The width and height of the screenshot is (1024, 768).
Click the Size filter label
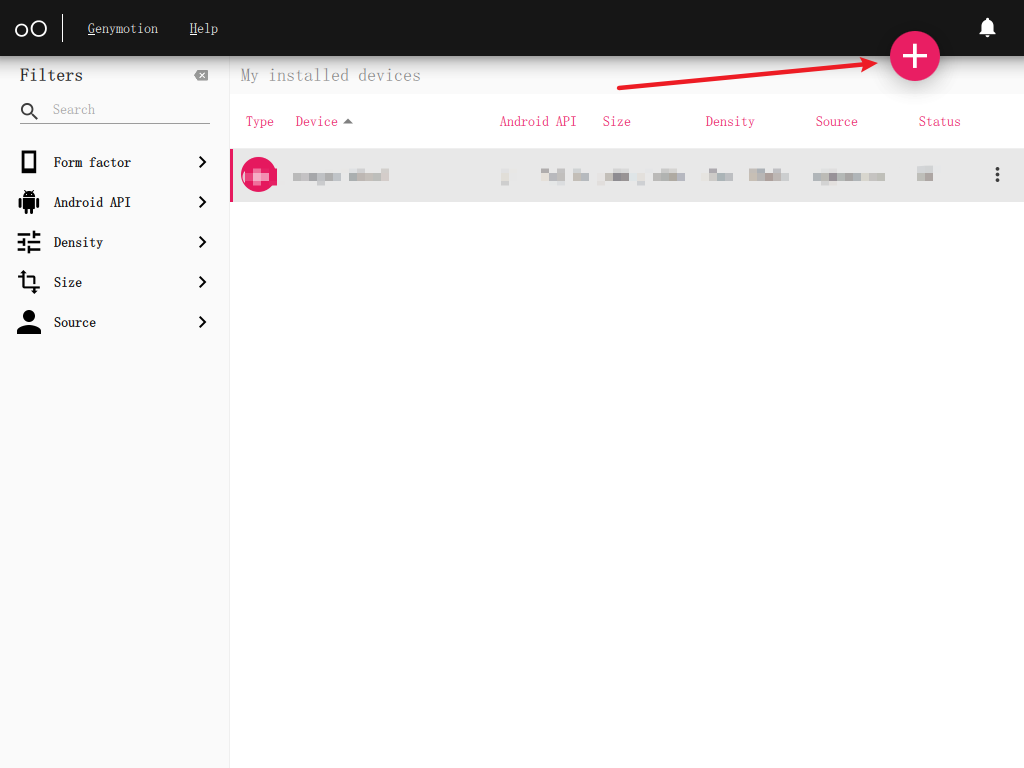[68, 282]
